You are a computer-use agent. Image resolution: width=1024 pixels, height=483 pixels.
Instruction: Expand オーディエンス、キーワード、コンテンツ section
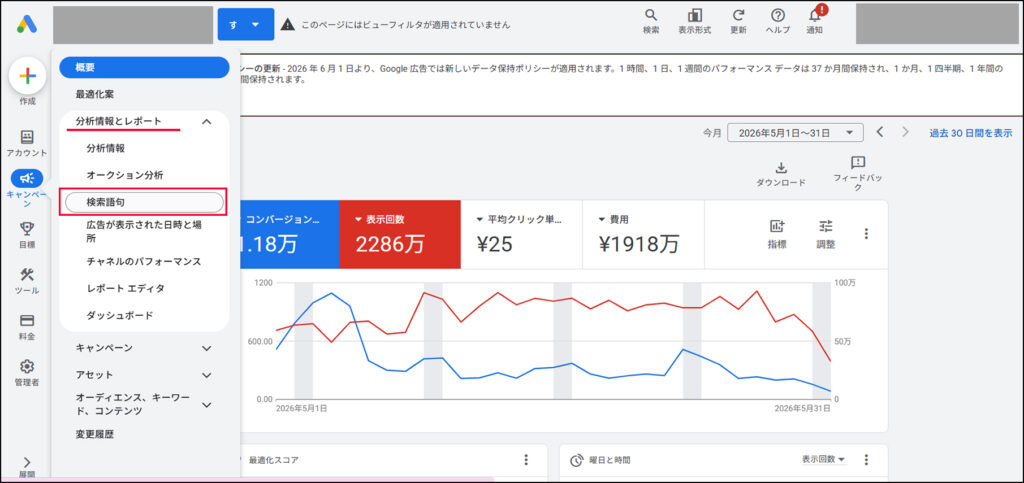tap(206, 405)
